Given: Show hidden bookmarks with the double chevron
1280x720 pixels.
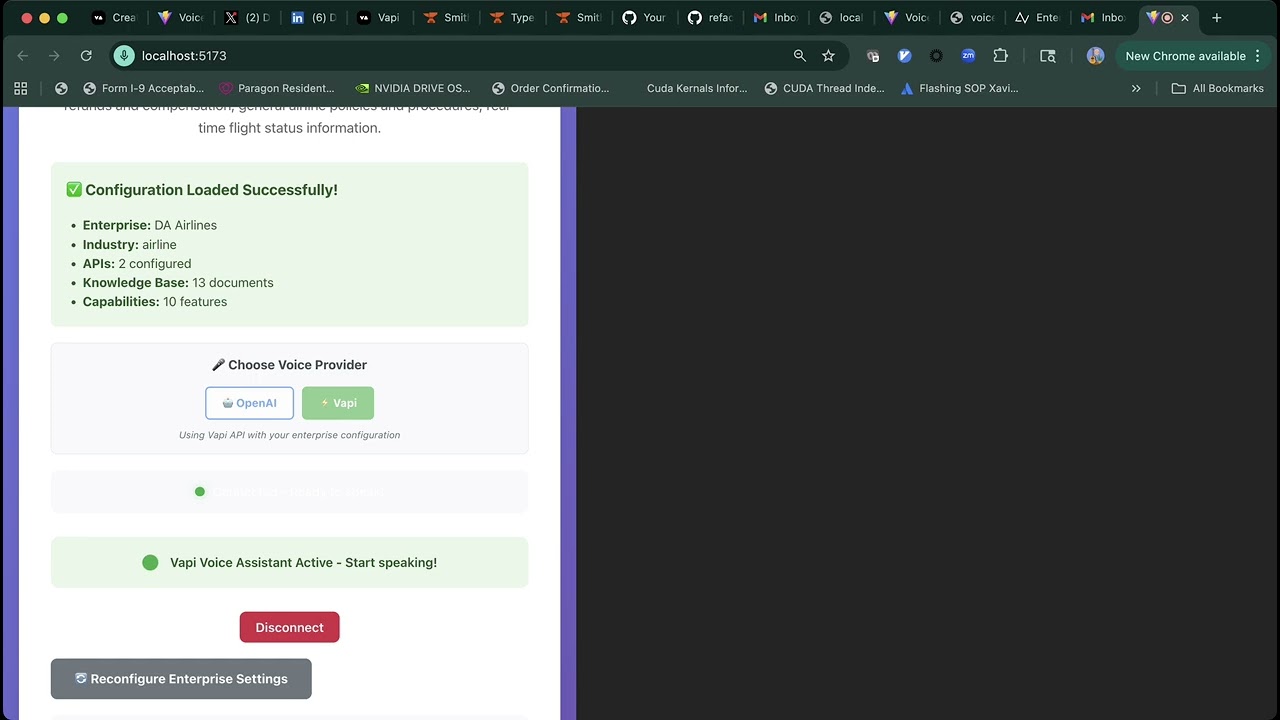Looking at the screenshot, I should (x=1136, y=88).
